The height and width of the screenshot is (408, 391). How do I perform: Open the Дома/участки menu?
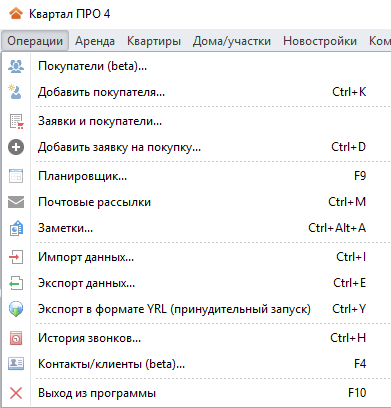(232, 41)
